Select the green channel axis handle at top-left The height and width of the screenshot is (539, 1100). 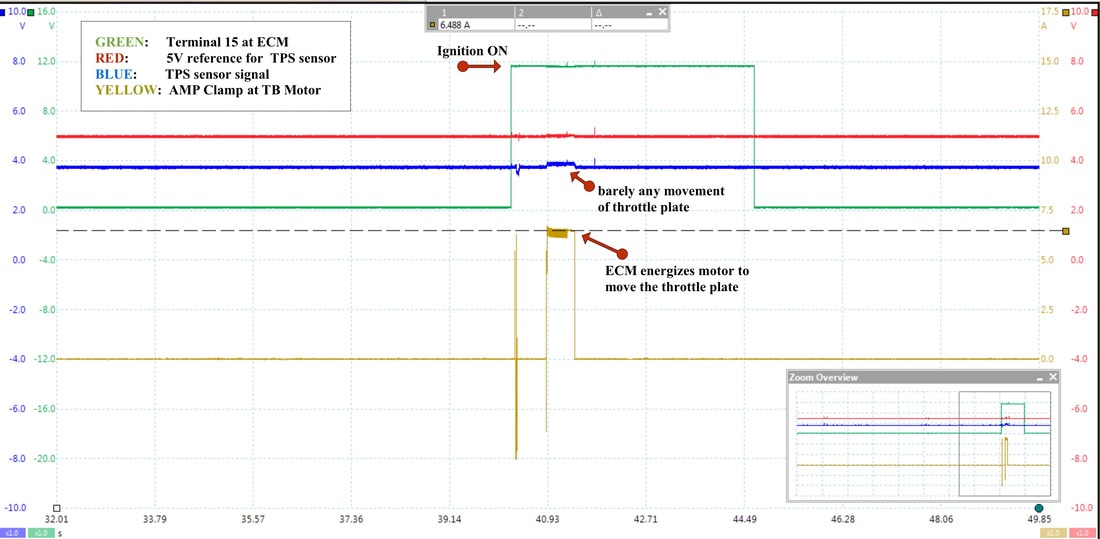(30, 12)
